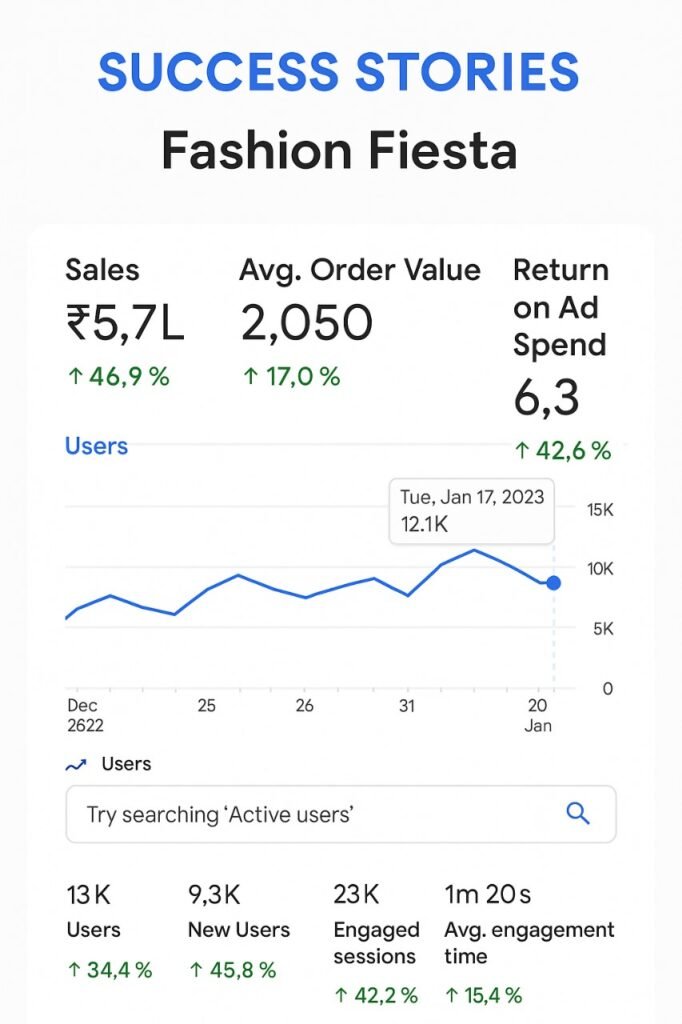682x1024 pixels.
Task: Click the Sales ₹5,7L metric
Action: 125,323
